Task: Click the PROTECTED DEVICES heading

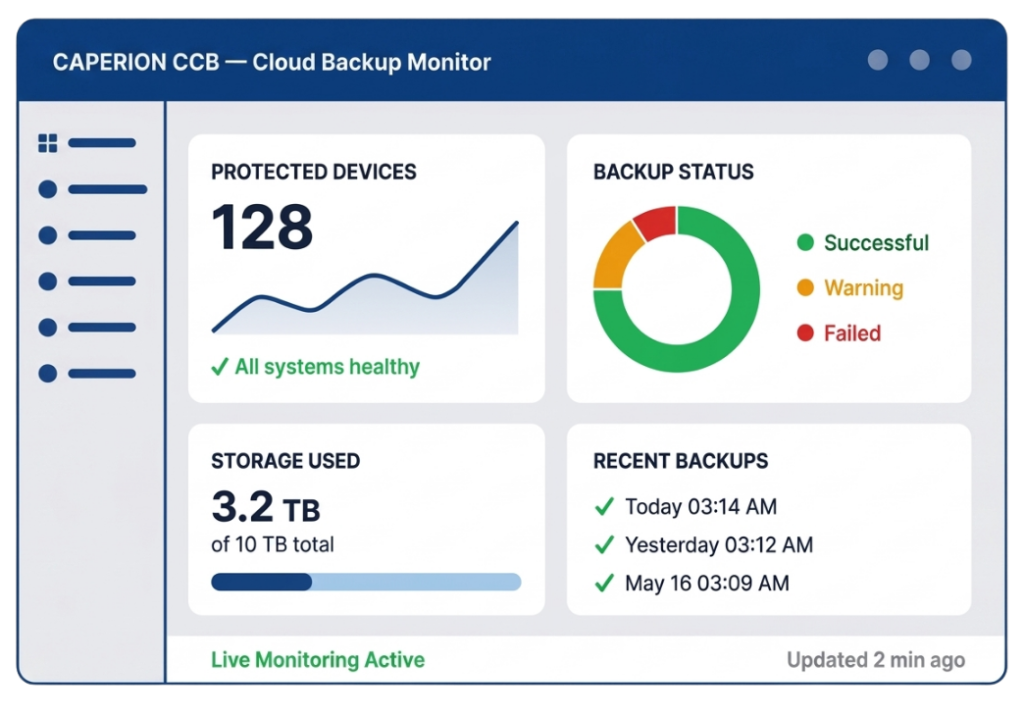Action: [x=313, y=172]
